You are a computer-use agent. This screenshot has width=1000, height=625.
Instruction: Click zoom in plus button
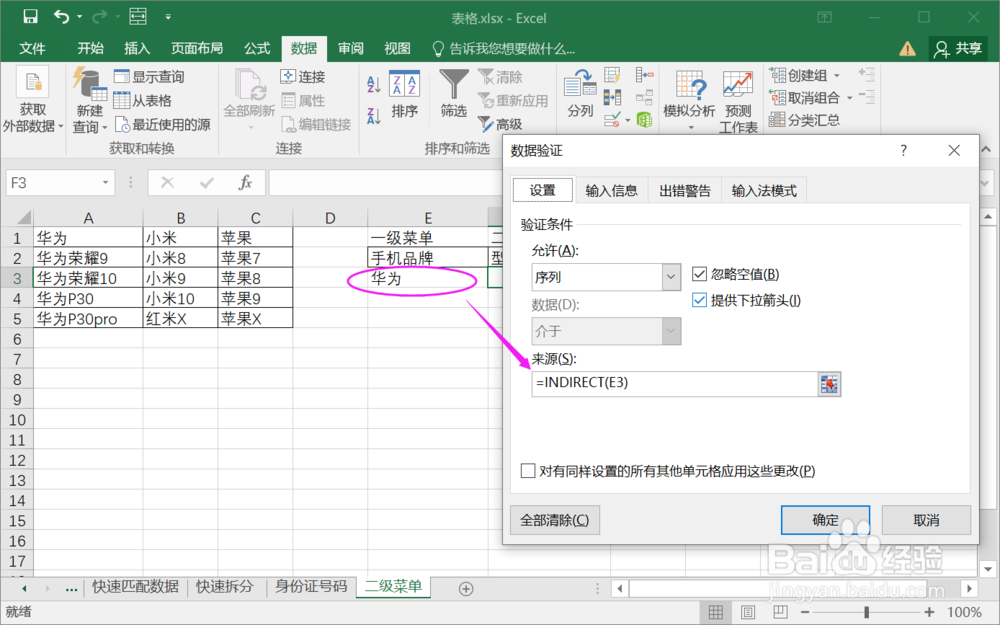929,612
